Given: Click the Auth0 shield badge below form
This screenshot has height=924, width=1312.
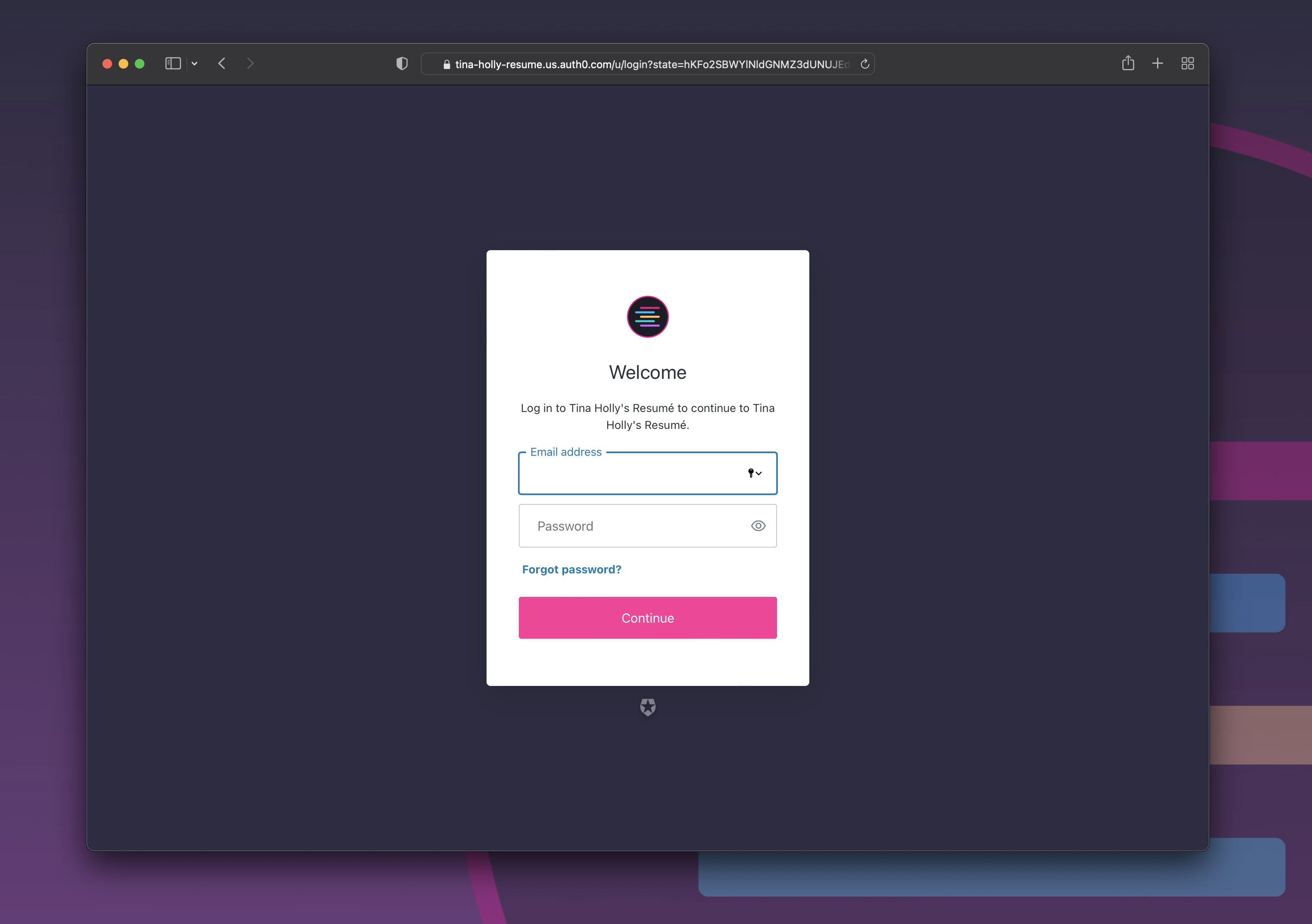Looking at the screenshot, I should 648,707.
